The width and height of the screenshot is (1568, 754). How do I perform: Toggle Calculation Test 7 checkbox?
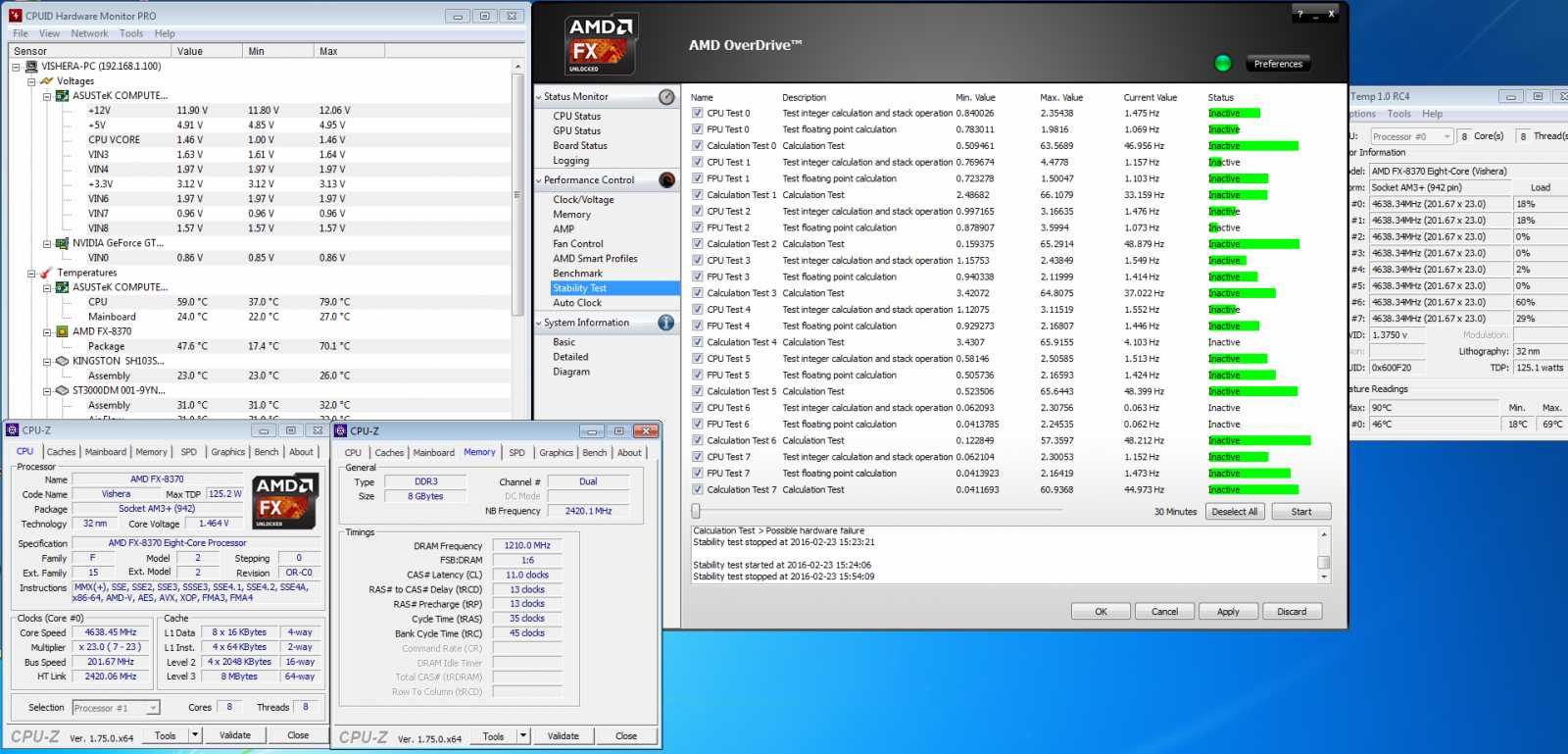(698, 490)
